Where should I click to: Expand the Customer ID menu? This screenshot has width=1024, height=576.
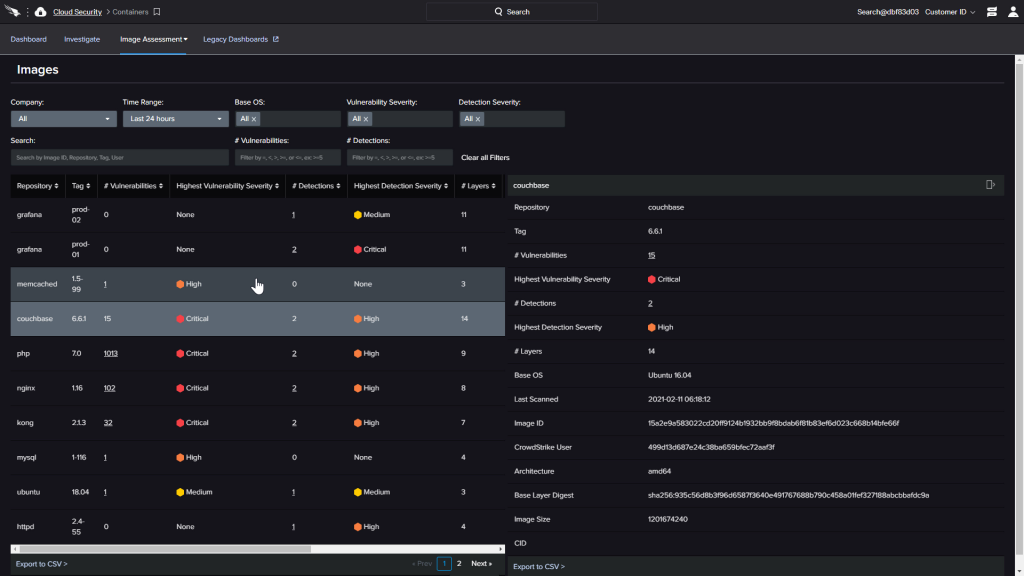tap(950, 12)
